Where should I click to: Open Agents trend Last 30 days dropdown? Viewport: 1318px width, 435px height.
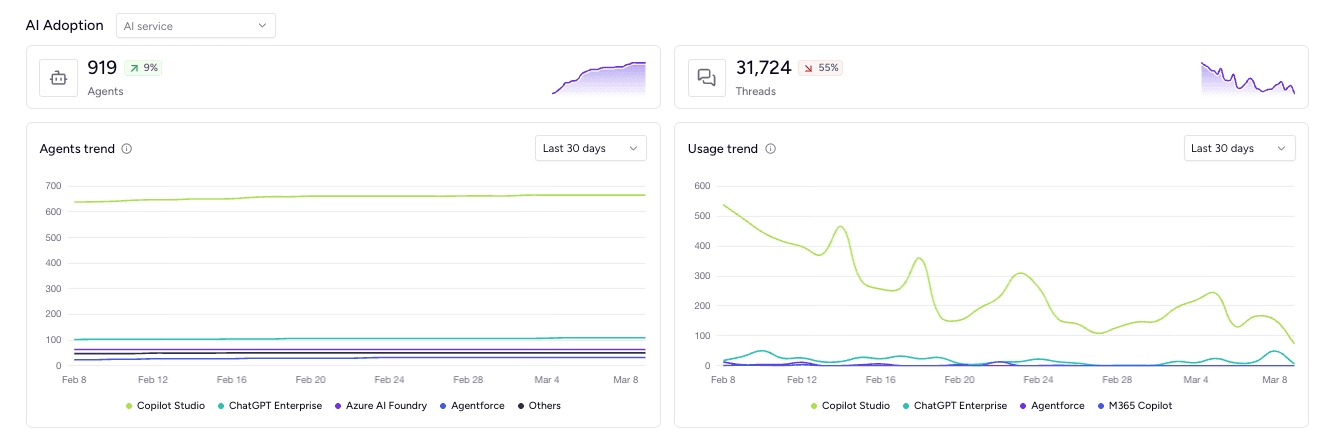pos(590,148)
